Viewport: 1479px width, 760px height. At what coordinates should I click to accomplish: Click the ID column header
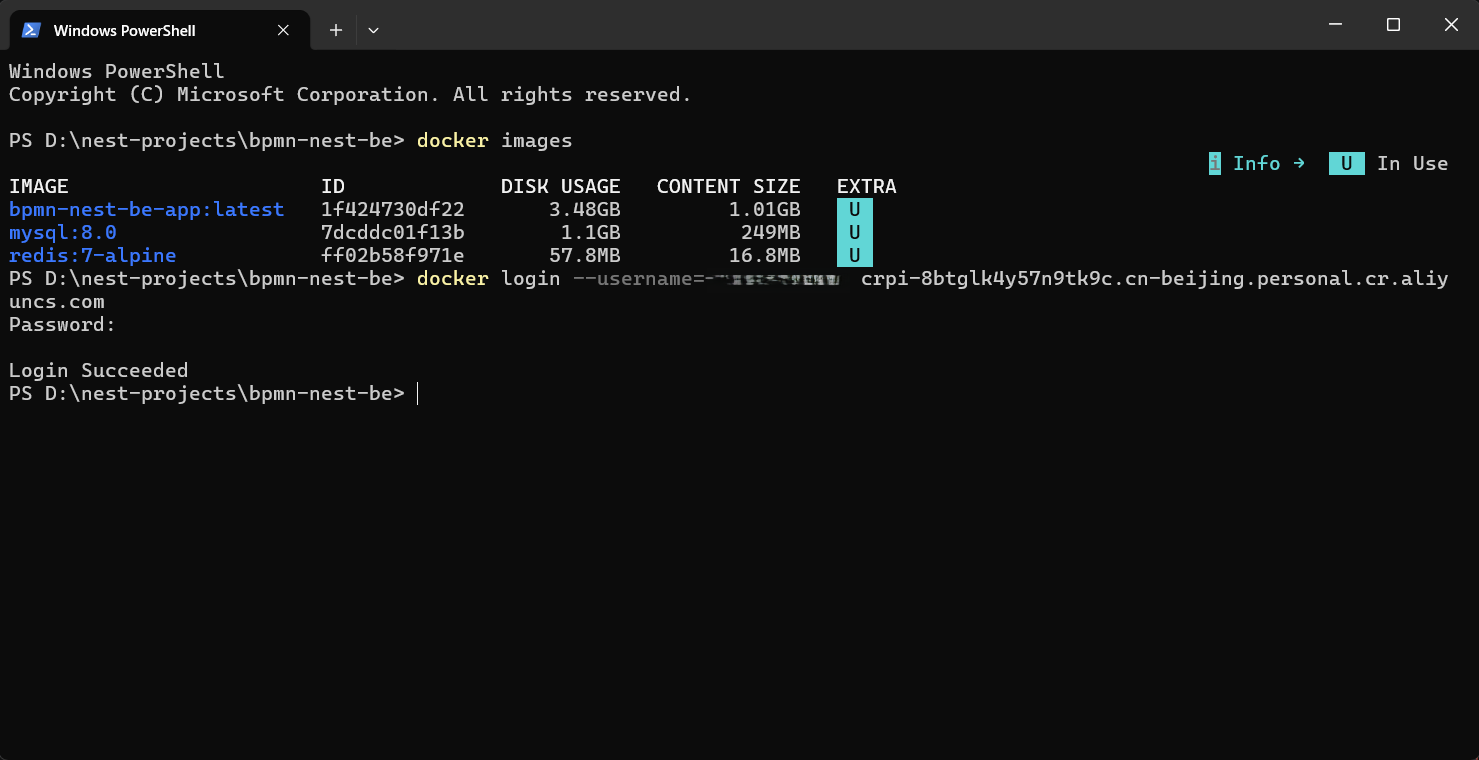[333, 186]
